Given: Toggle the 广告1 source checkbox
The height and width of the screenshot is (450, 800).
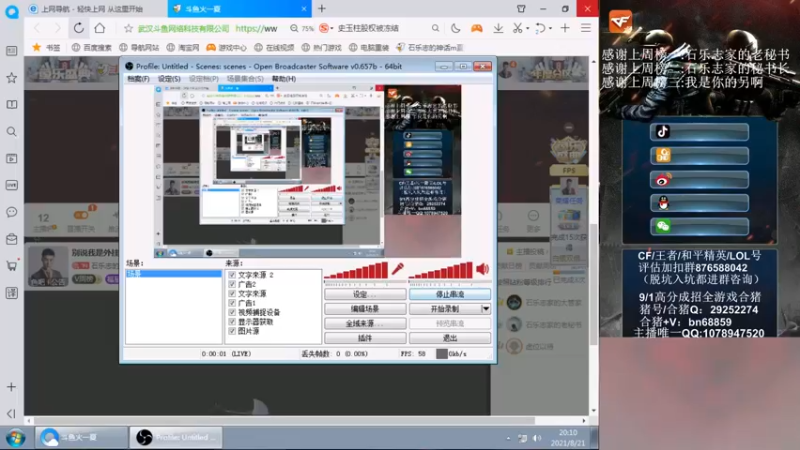Looking at the screenshot, I should [232, 303].
